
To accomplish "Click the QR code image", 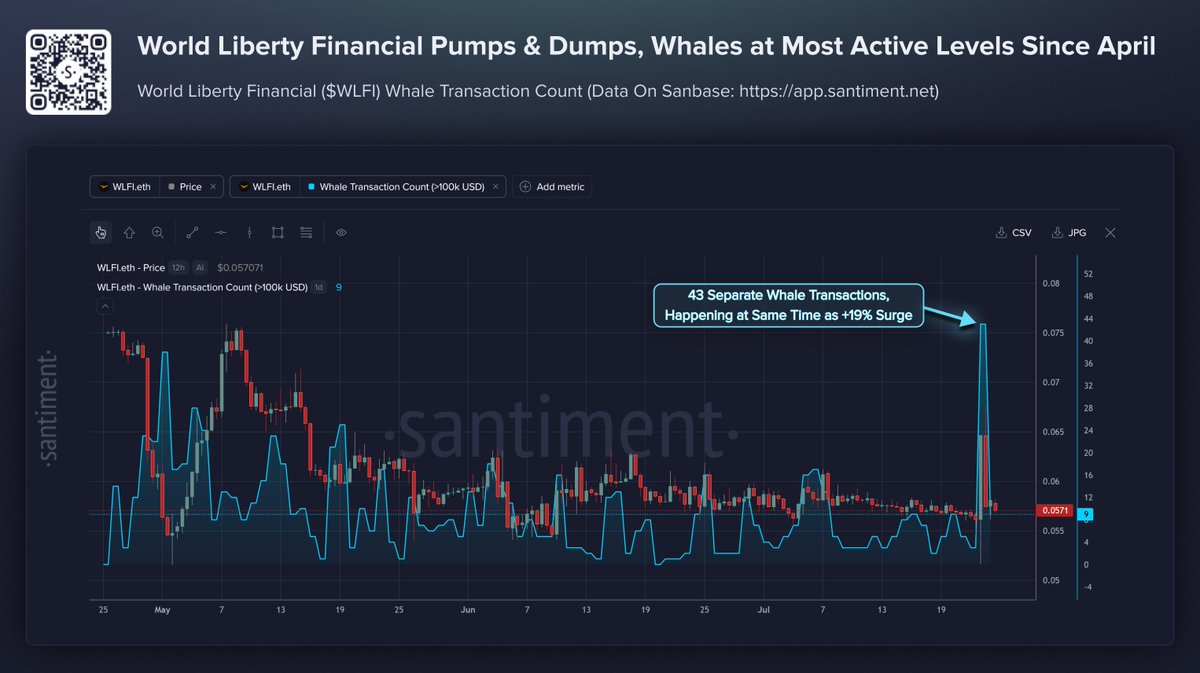I will [x=68, y=71].
